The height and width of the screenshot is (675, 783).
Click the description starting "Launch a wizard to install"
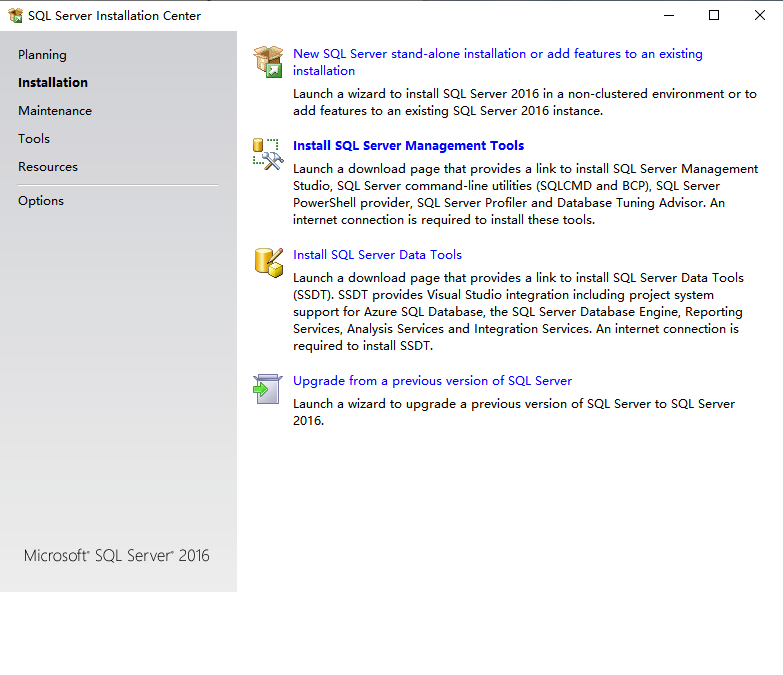[525, 102]
